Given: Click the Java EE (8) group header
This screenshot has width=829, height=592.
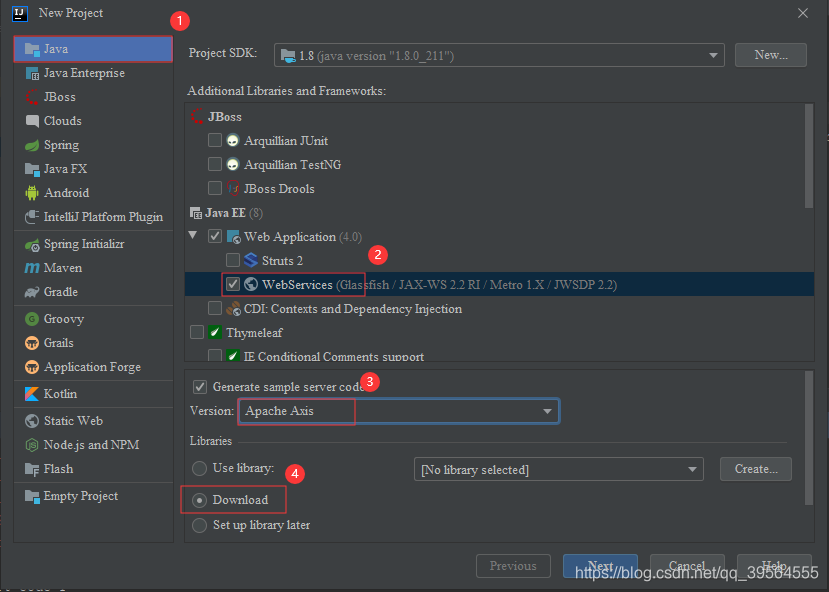Looking at the screenshot, I should 226,212.
